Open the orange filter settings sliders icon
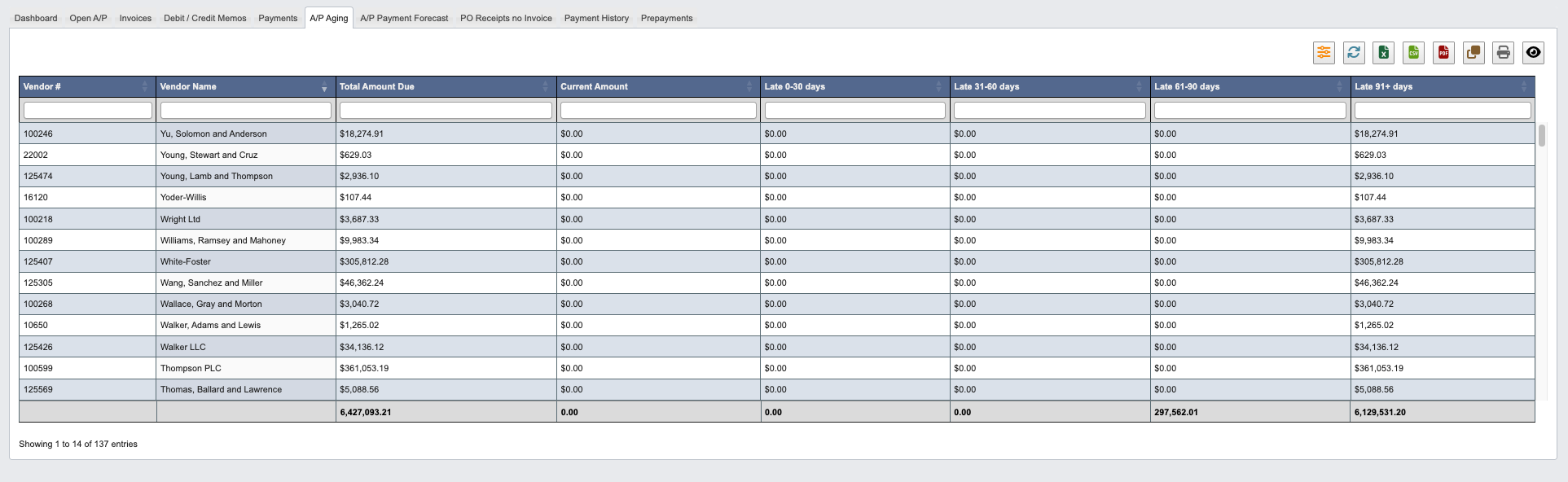This screenshot has width=1568, height=482. click(1324, 53)
